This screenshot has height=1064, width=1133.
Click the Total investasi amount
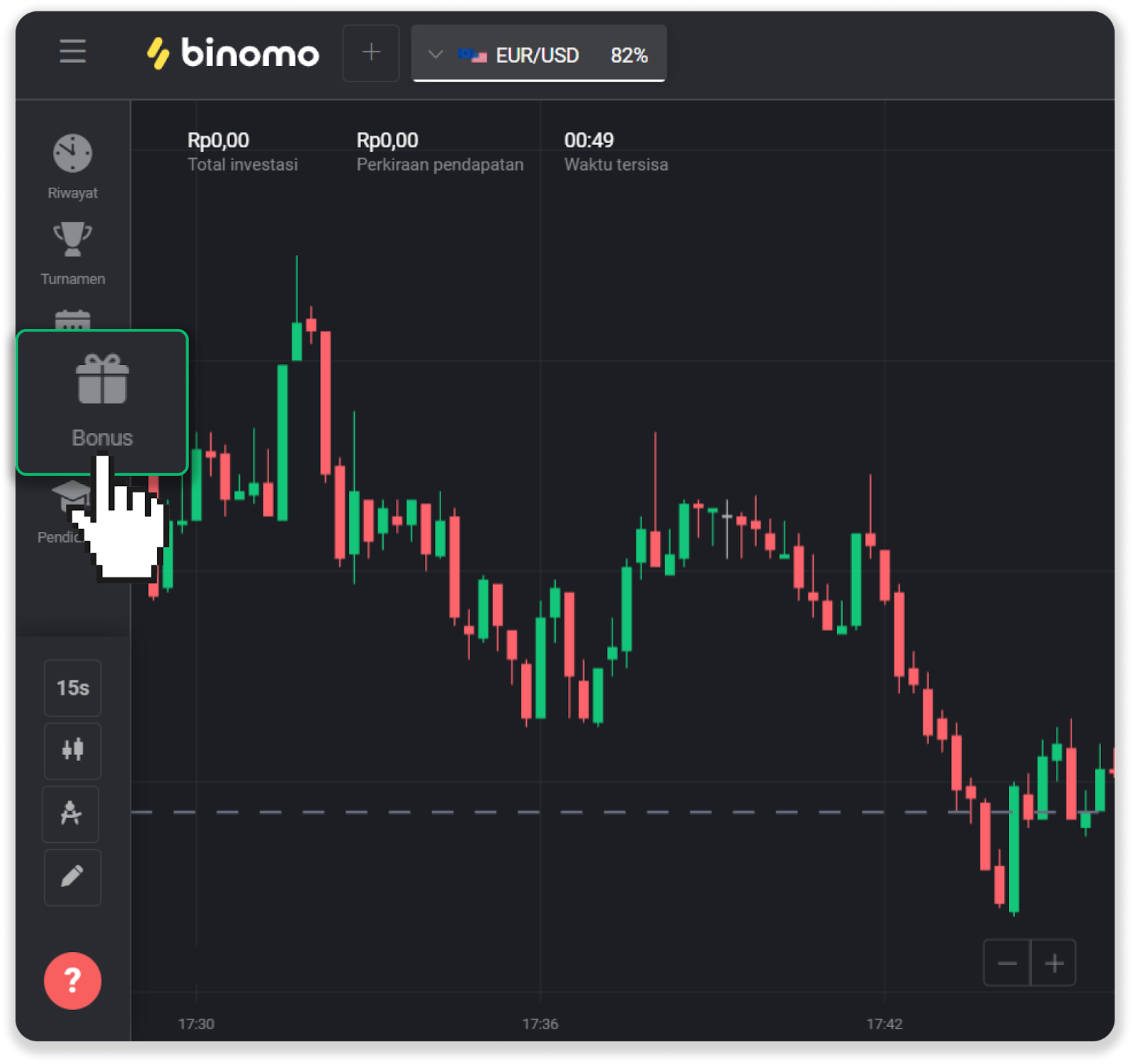(218, 140)
